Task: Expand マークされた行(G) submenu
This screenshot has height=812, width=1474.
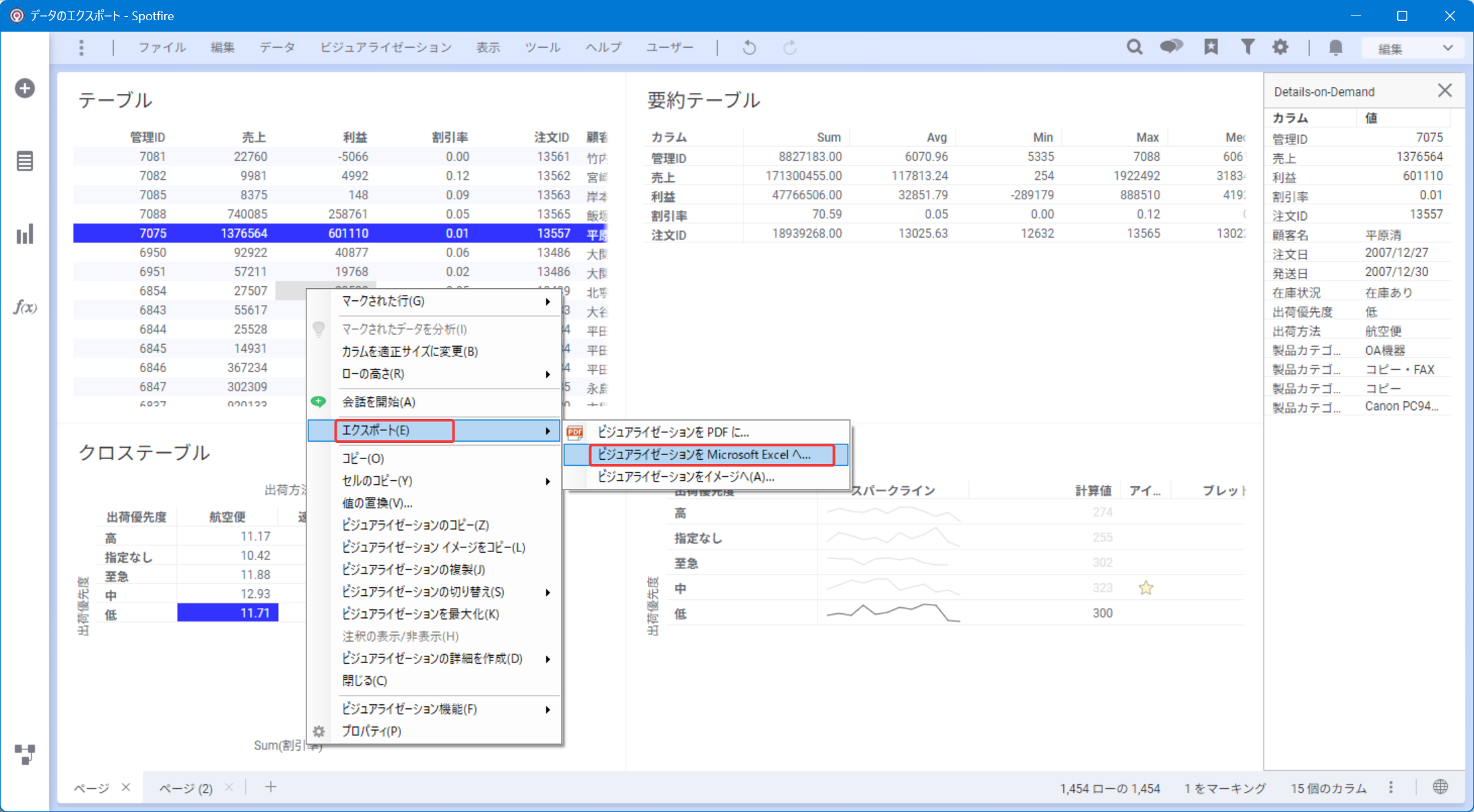Action: click(434, 301)
